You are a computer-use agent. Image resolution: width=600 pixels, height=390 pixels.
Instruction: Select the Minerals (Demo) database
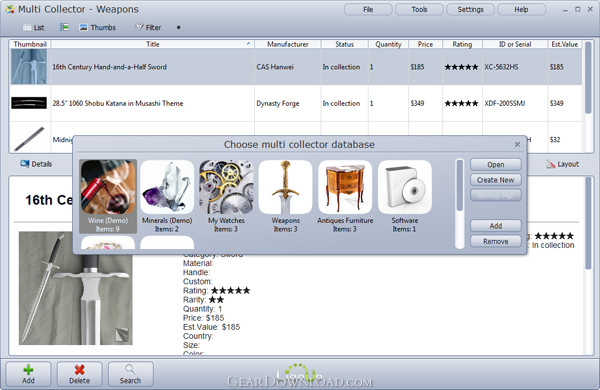tap(167, 196)
